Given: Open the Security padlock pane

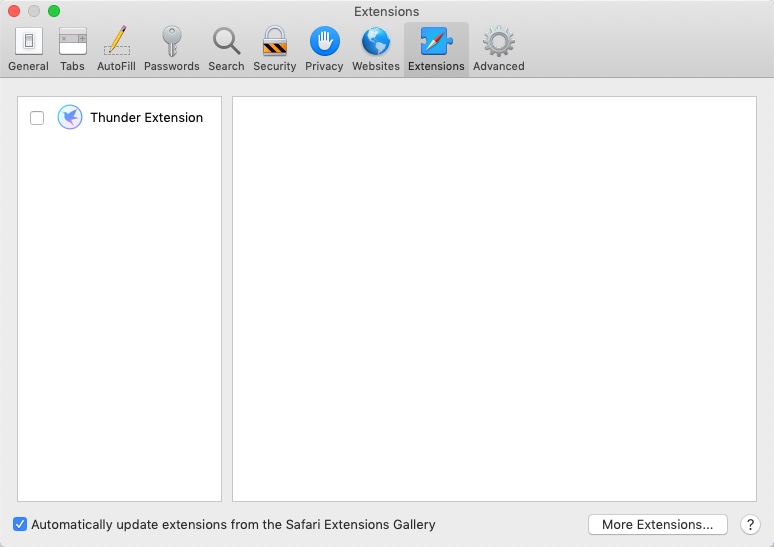Looking at the screenshot, I should tap(274, 49).
